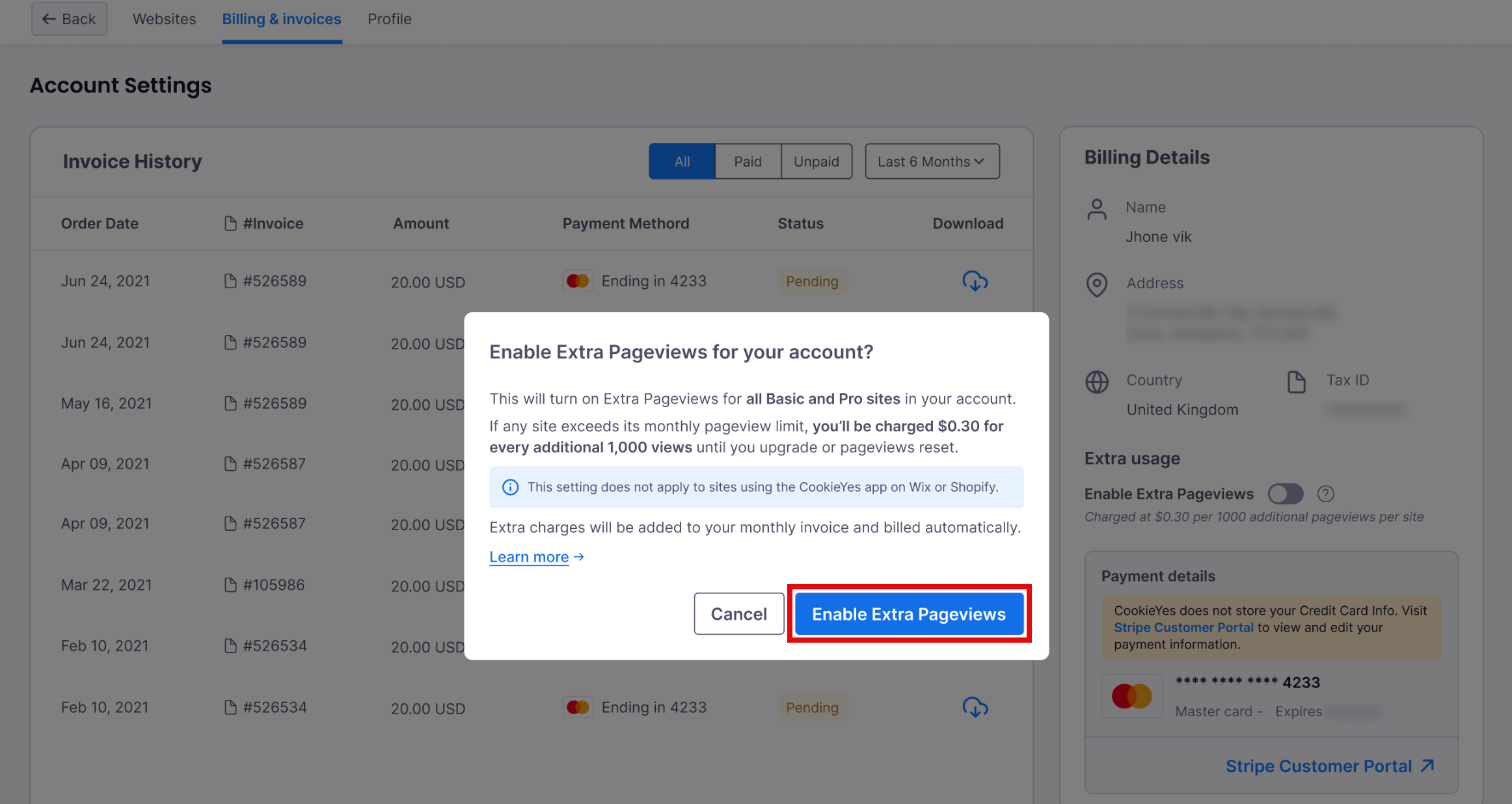The width and height of the screenshot is (1512, 804).
Task: Select the Paid invoice filter
Action: click(x=747, y=161)
